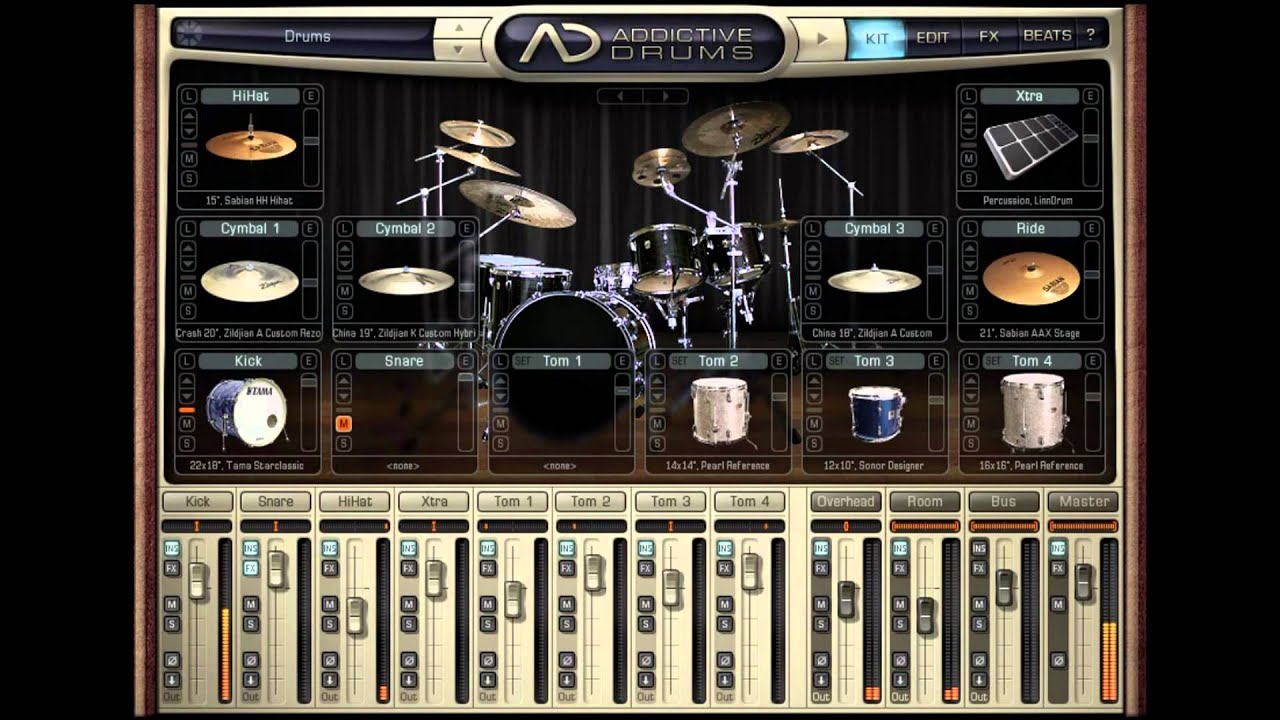Select the Room mixer channel label
This screenshot has height=720, width=1280.
point(925,502)
